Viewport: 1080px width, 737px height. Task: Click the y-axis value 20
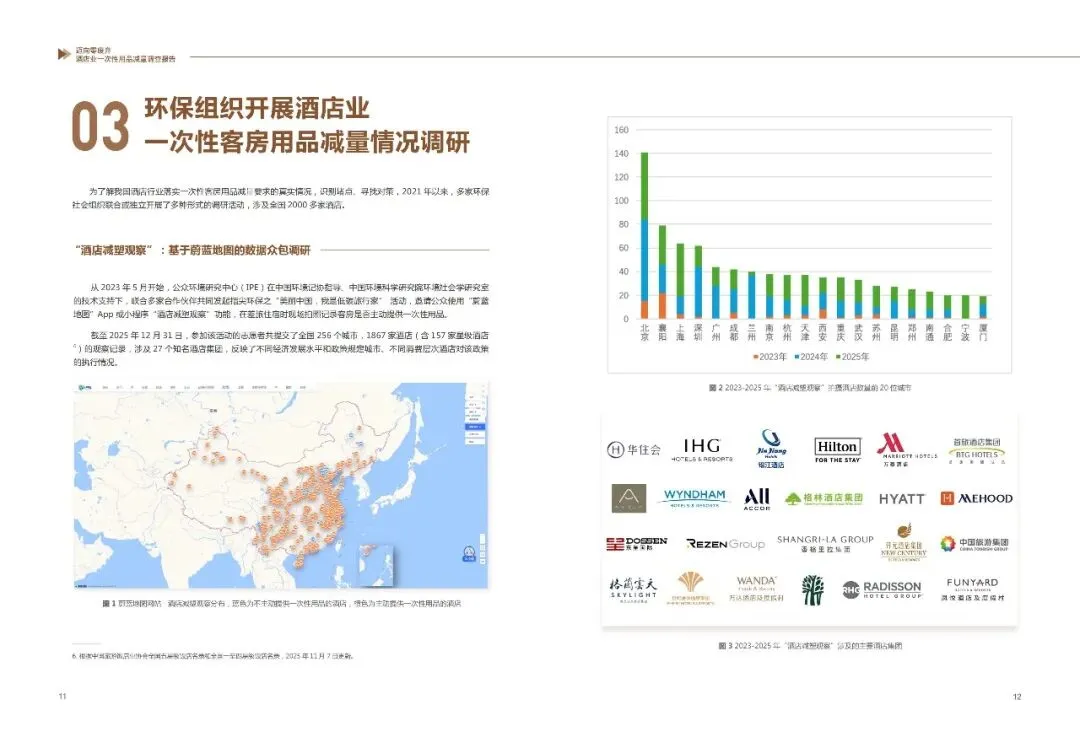pos(624,295)
